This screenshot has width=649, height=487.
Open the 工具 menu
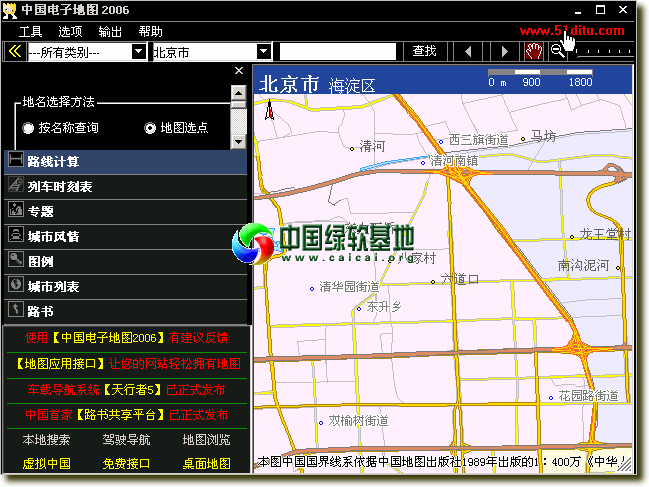coord(30,32)
